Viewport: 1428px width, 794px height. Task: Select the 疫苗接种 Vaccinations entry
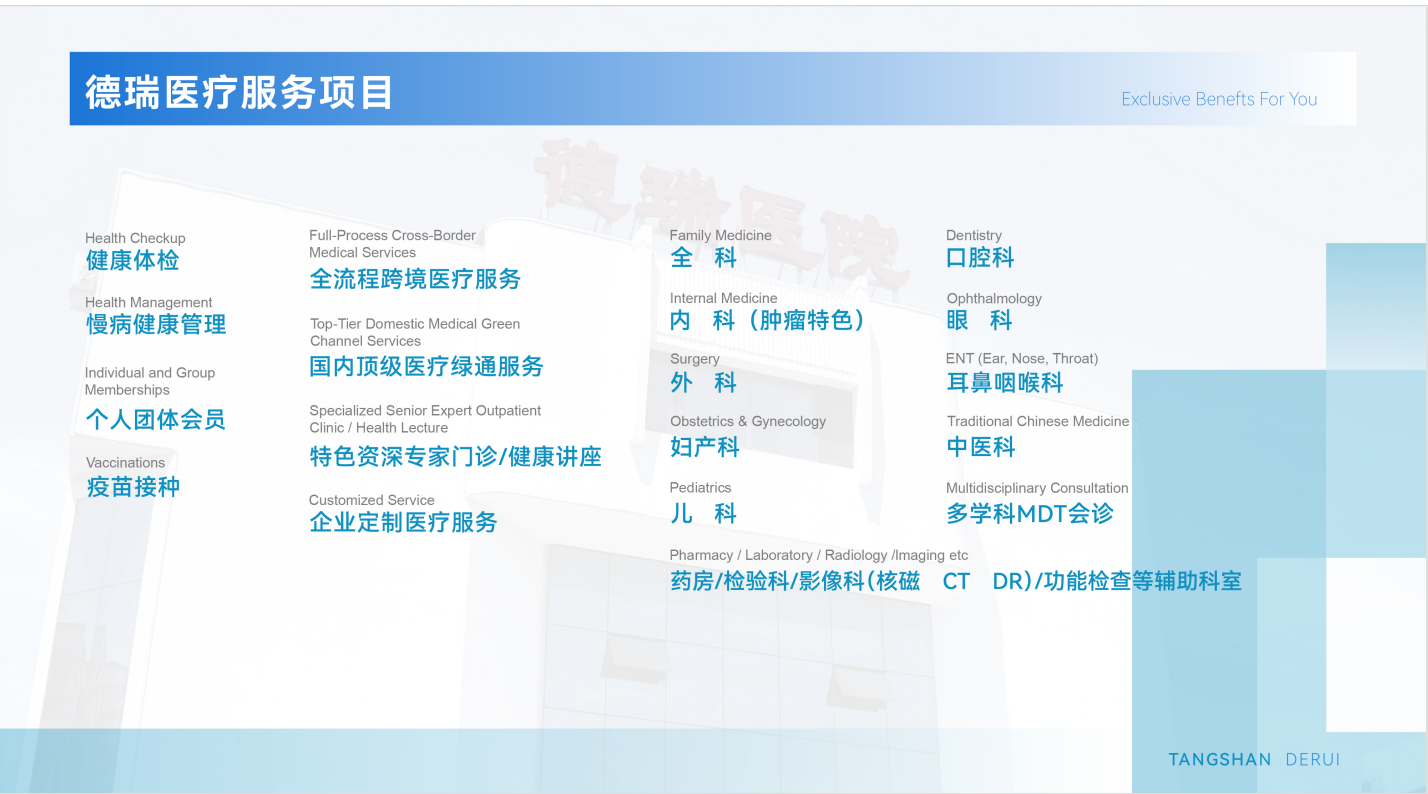click(133, 487)
